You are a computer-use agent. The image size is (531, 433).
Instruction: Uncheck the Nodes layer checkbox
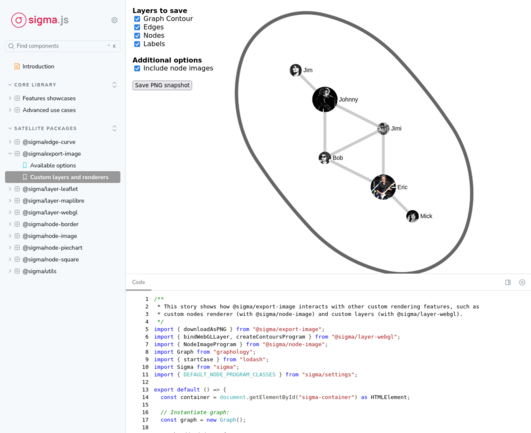coord(137,36)
